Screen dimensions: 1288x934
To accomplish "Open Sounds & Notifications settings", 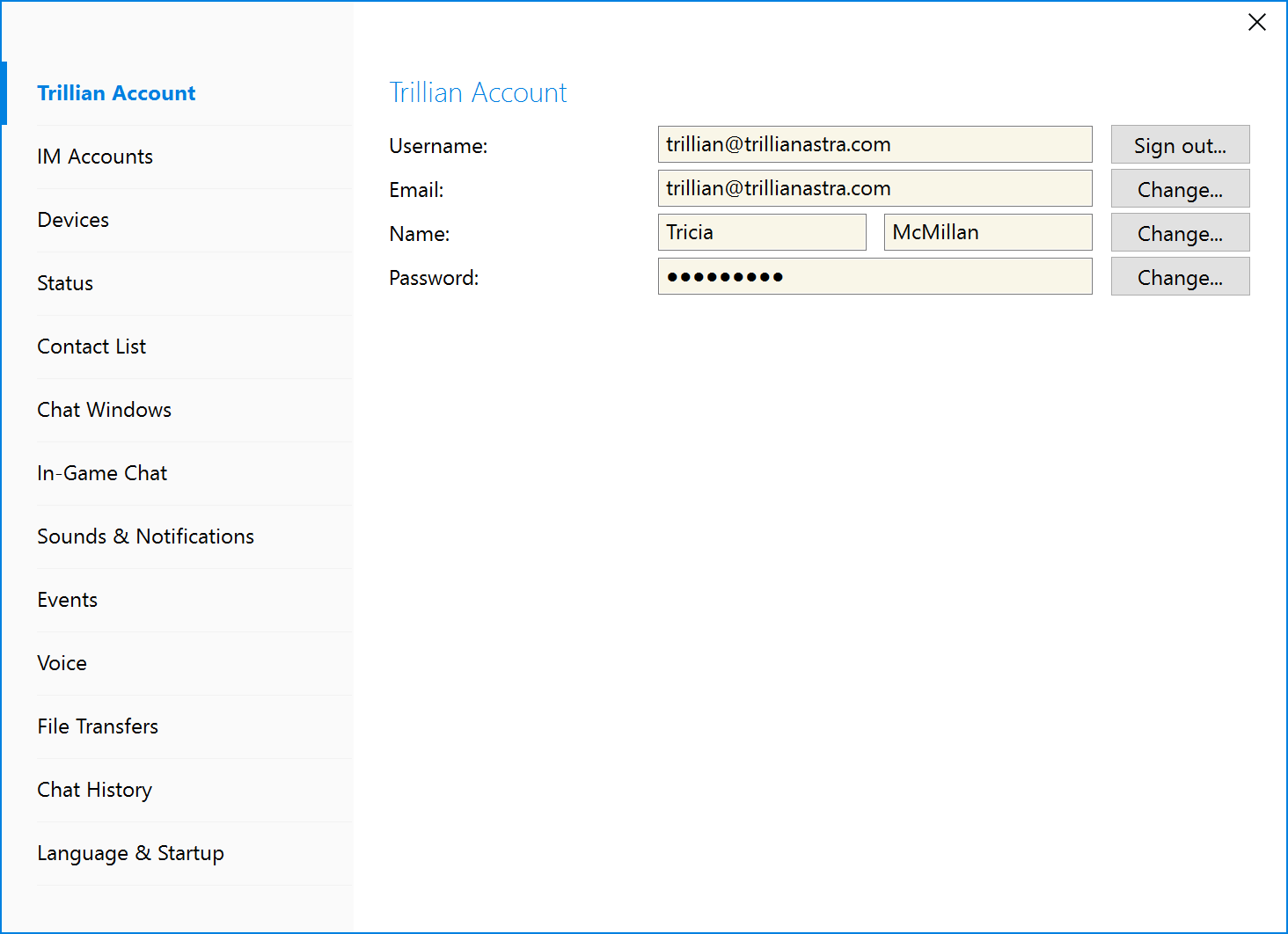I will [x=177, y=536].
